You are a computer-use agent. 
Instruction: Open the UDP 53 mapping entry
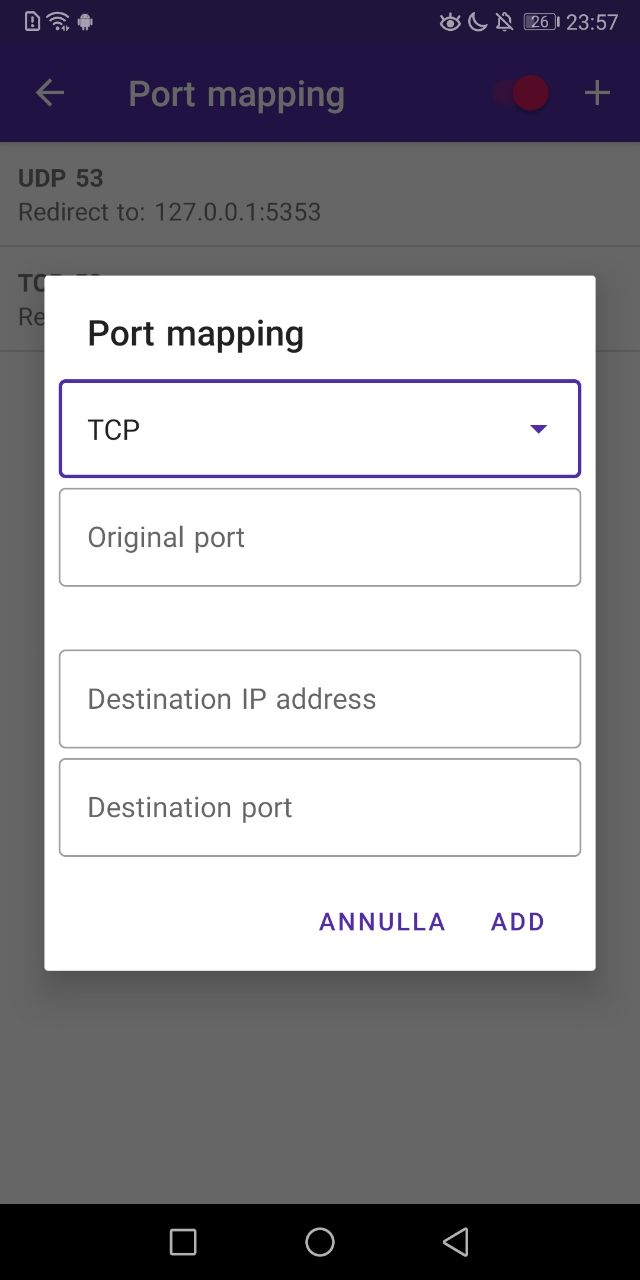320,193
